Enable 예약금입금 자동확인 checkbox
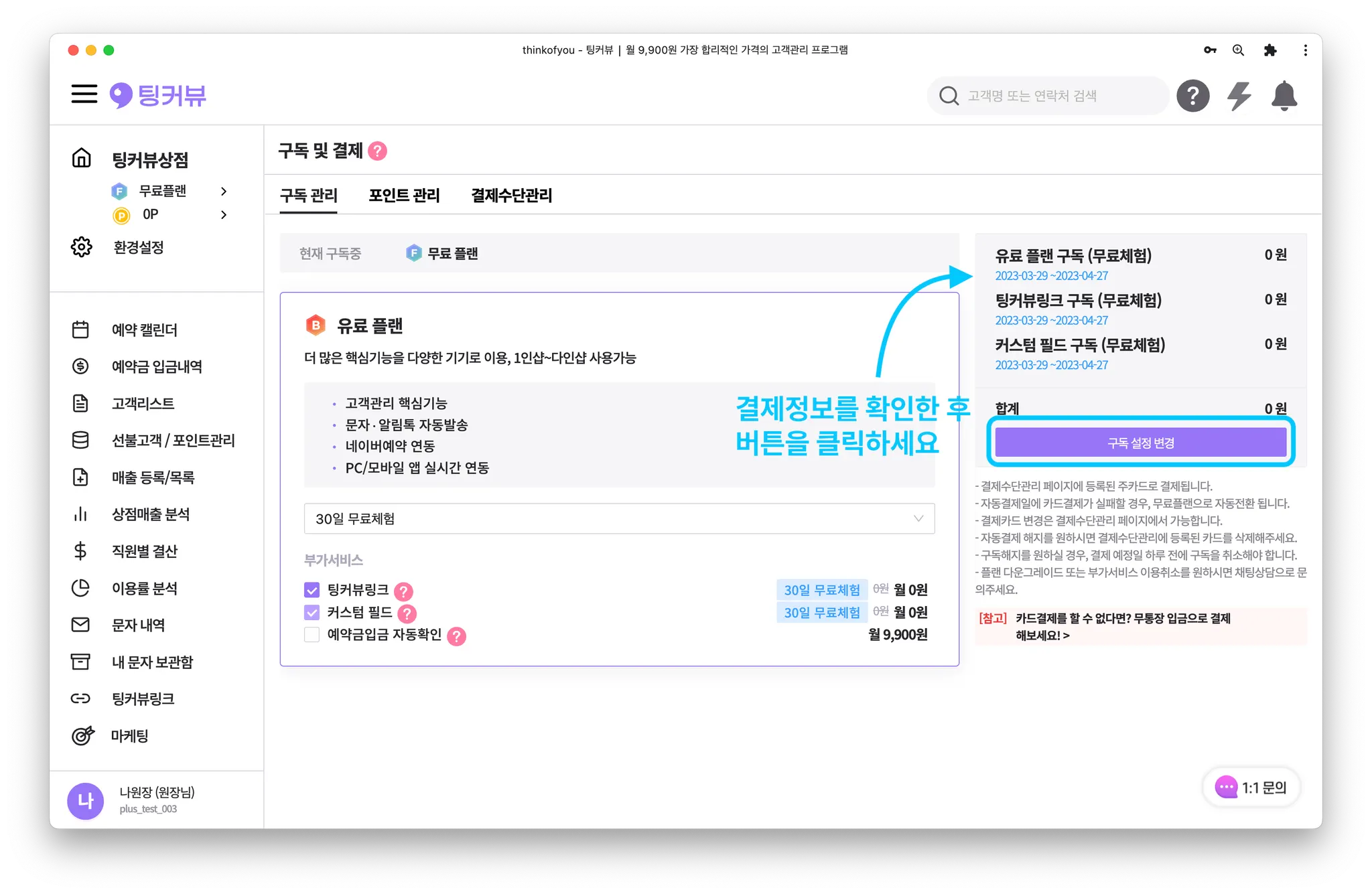The width and height of the screenshot is (1372, 894). coord(312,634)
